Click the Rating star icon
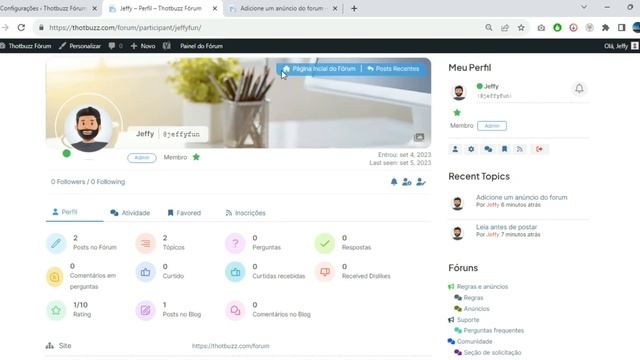This screenshot has width=640, height=360. 56,310
